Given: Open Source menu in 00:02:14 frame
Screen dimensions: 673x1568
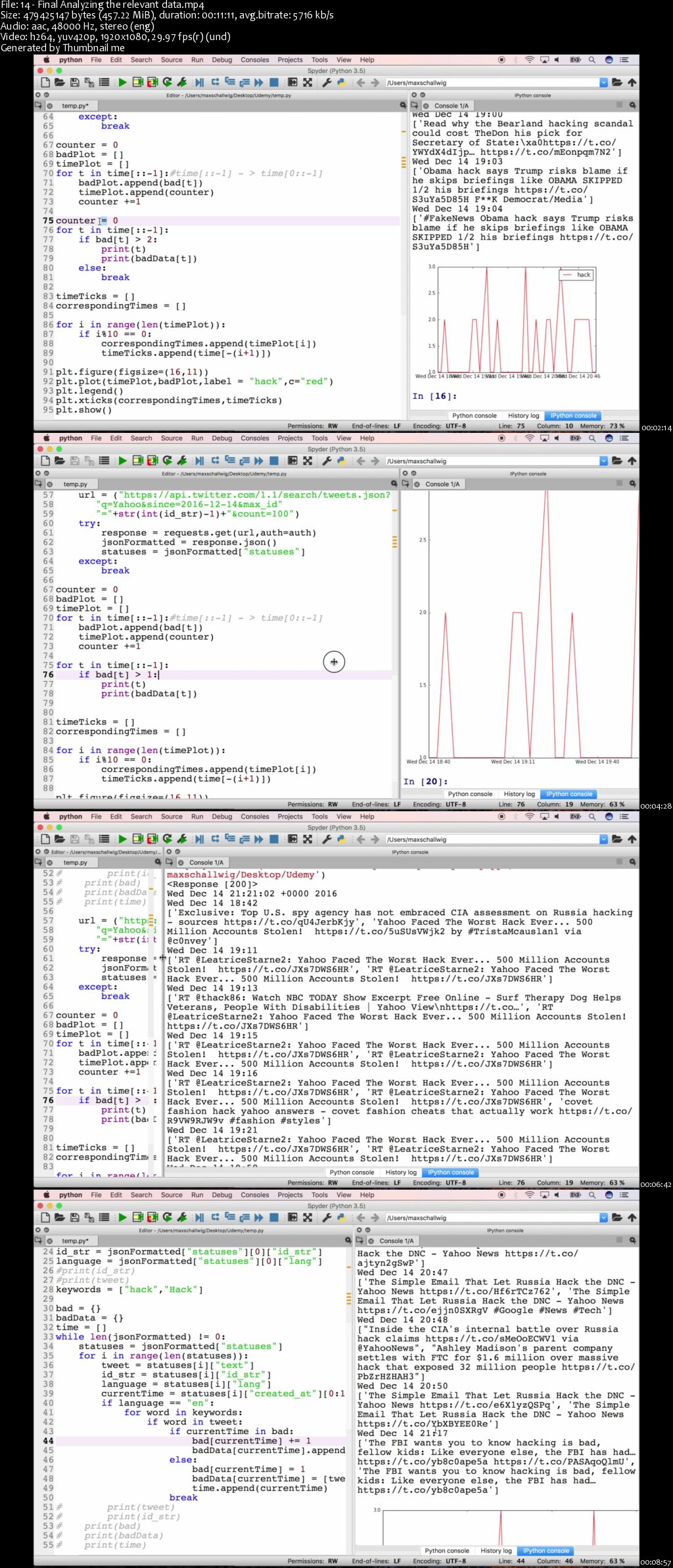Looking at the screenshot, I should (x=172, y=60).
